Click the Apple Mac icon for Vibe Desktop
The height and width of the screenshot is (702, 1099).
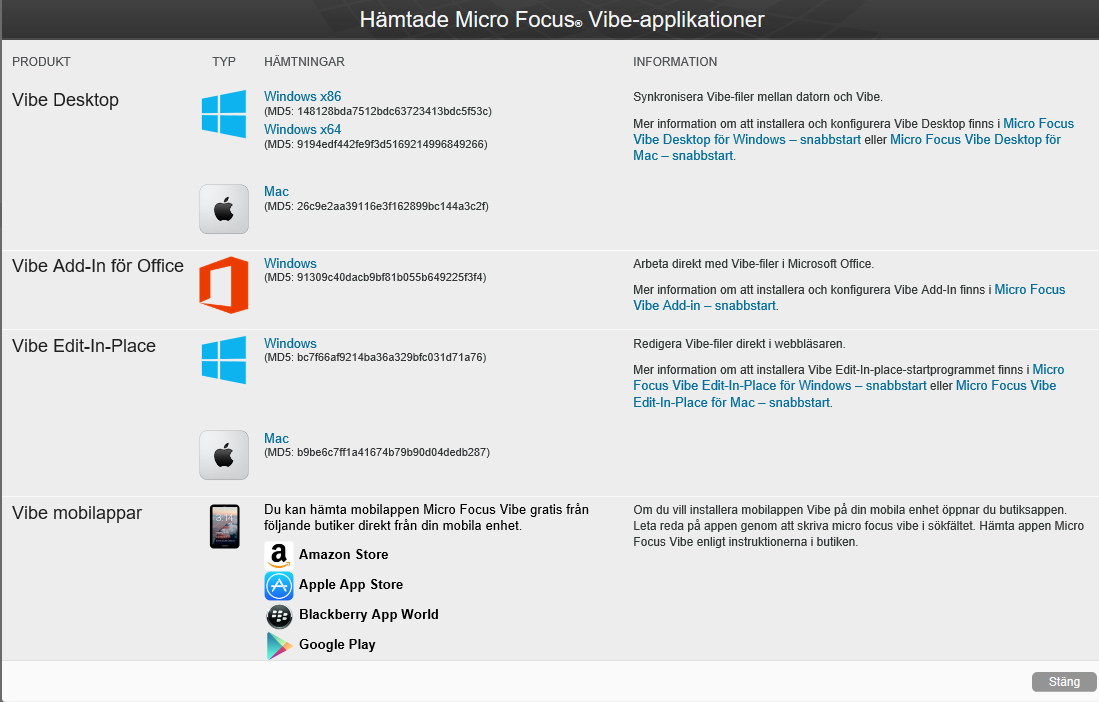[224, 209]
